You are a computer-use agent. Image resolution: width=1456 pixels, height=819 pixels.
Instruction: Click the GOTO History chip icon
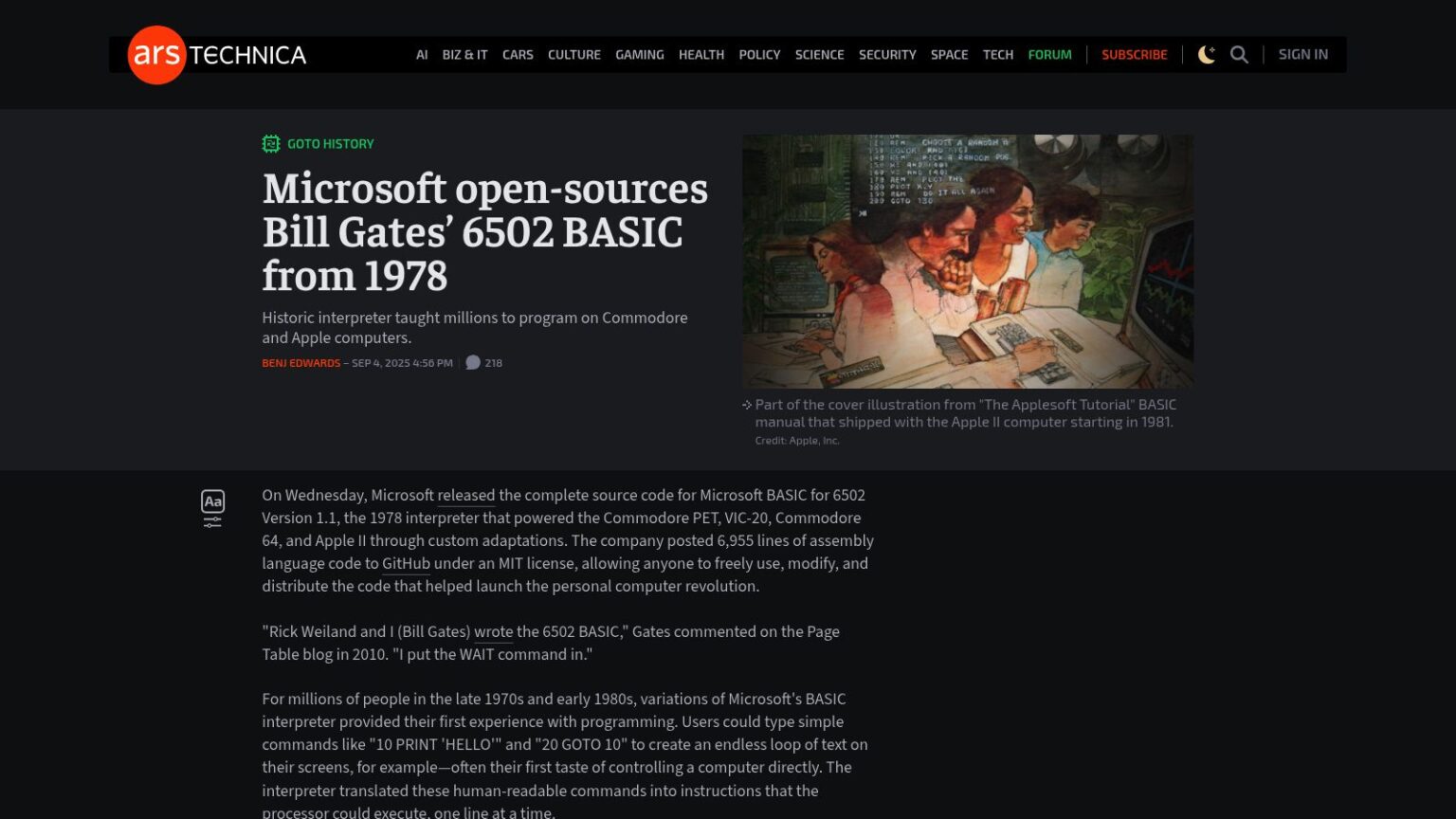tap(271, 144)
